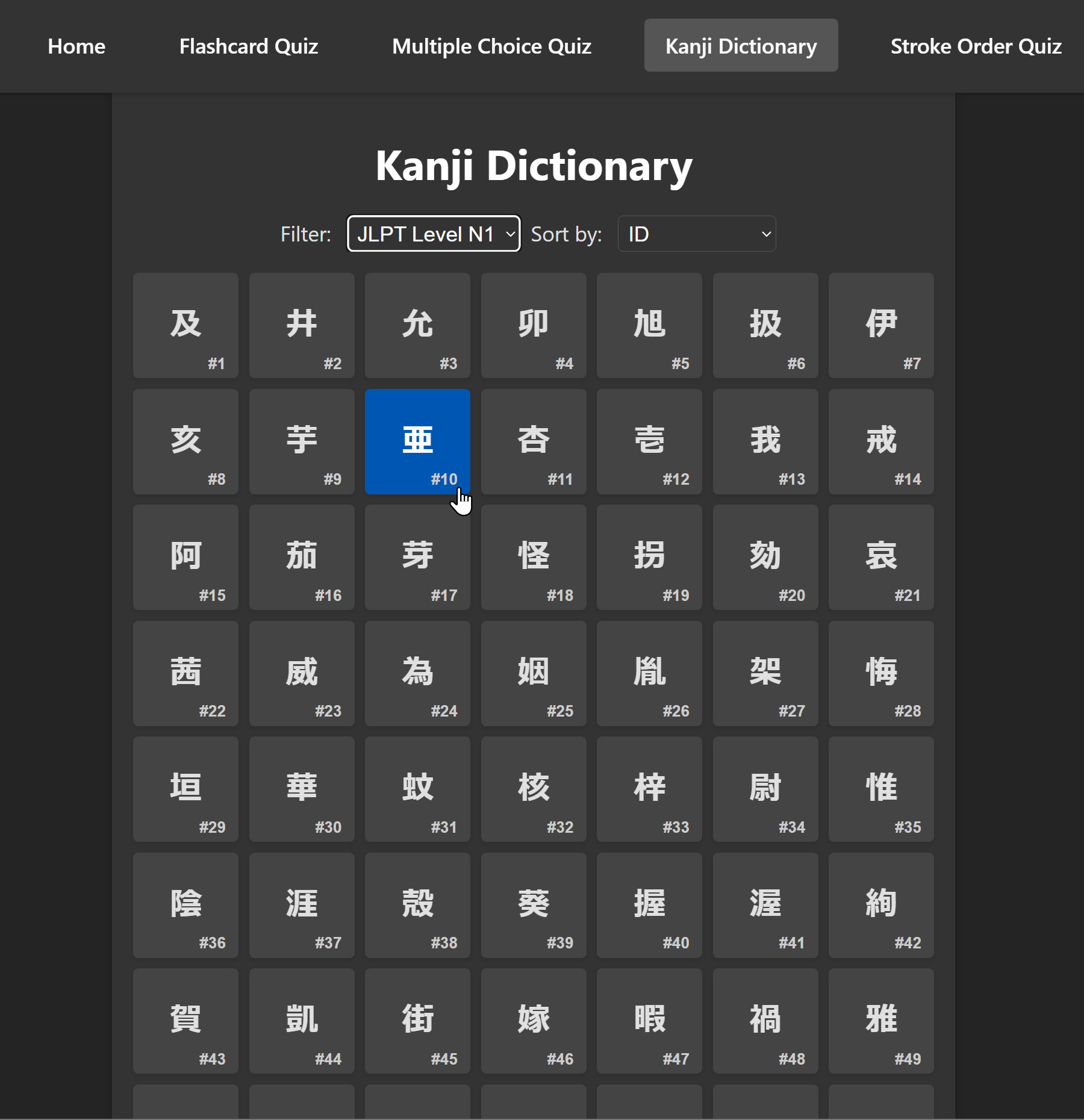Choose kanji card #36 陰
Image resolution: width=1084 pixels, height=1120 pixels.
tap(185, 905)
